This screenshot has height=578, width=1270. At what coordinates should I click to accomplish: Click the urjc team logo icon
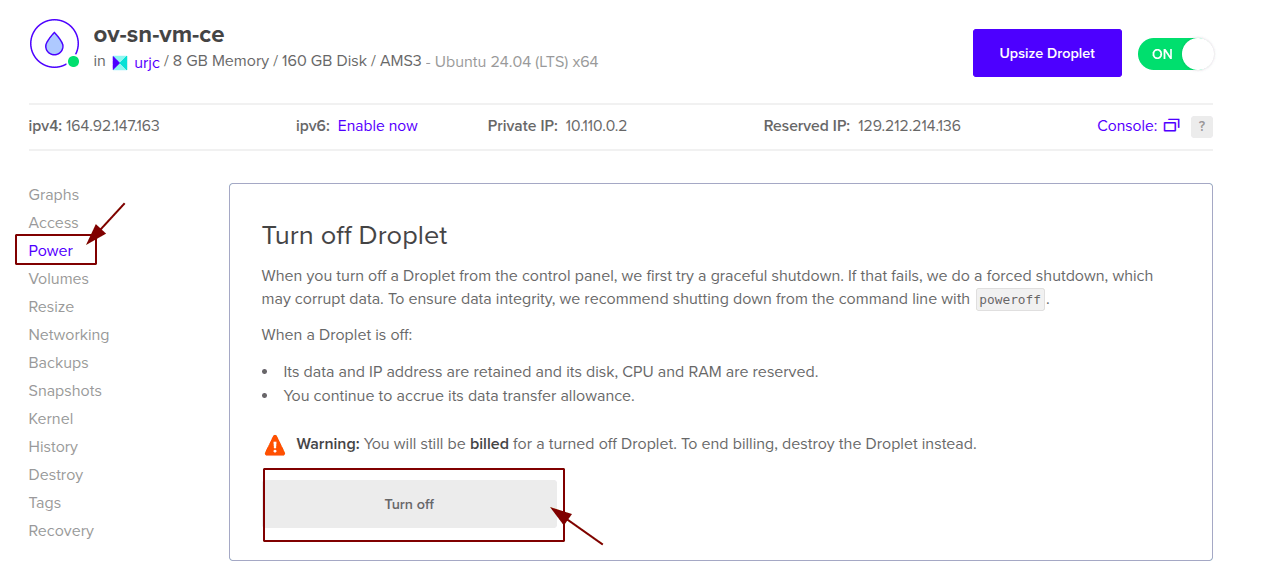[x=120, y=62]
